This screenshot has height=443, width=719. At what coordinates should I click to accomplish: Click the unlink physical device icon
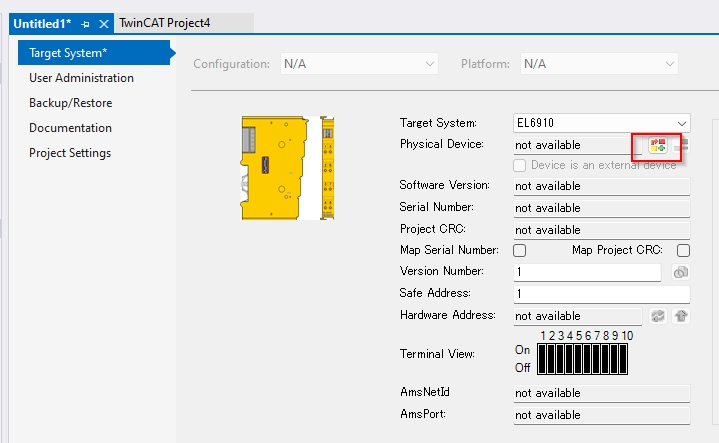(x=681, y=145)
